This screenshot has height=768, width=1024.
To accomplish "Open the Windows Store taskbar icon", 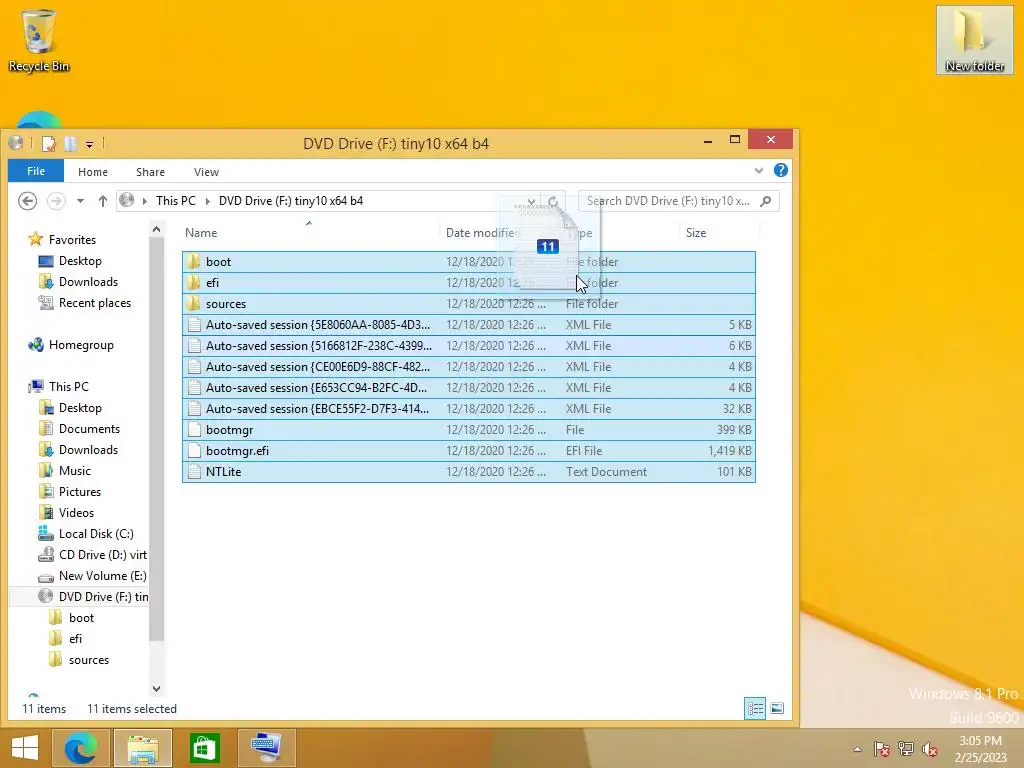I will (x=204, y=748).
